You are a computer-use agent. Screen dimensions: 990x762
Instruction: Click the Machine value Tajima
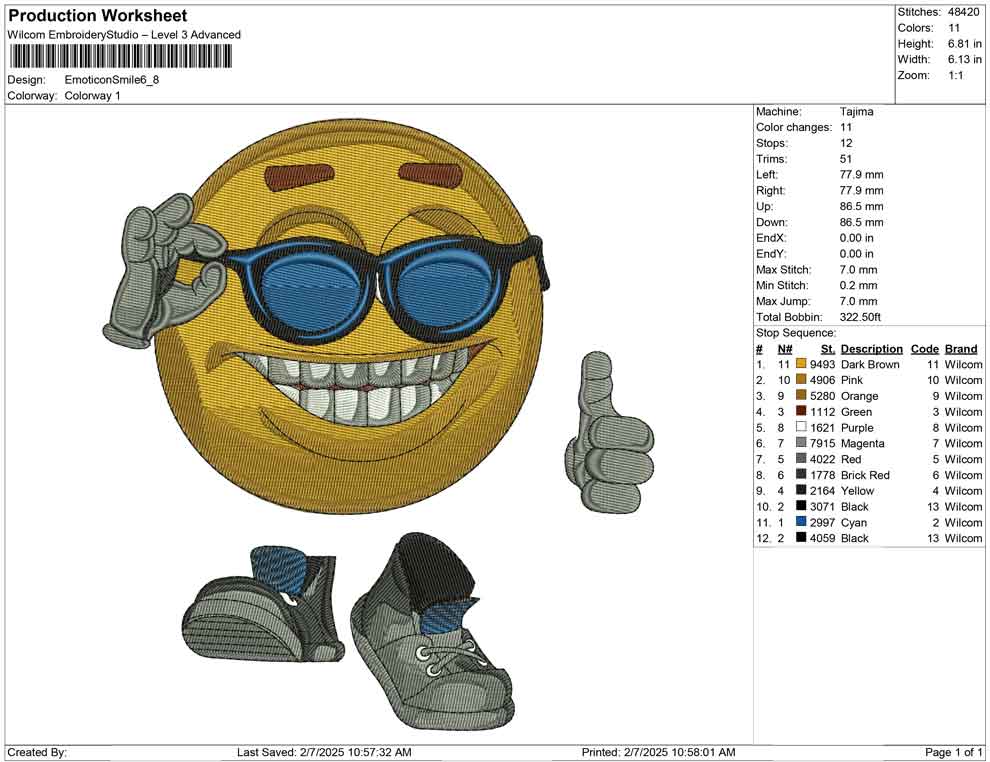(x=857, y=112)
